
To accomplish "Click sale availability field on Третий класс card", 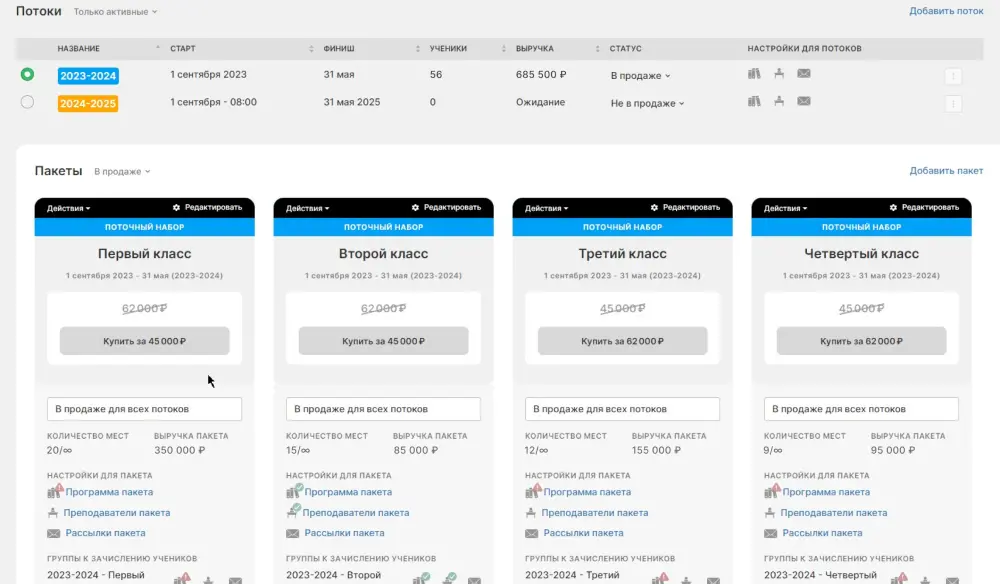I will (622, 409).
